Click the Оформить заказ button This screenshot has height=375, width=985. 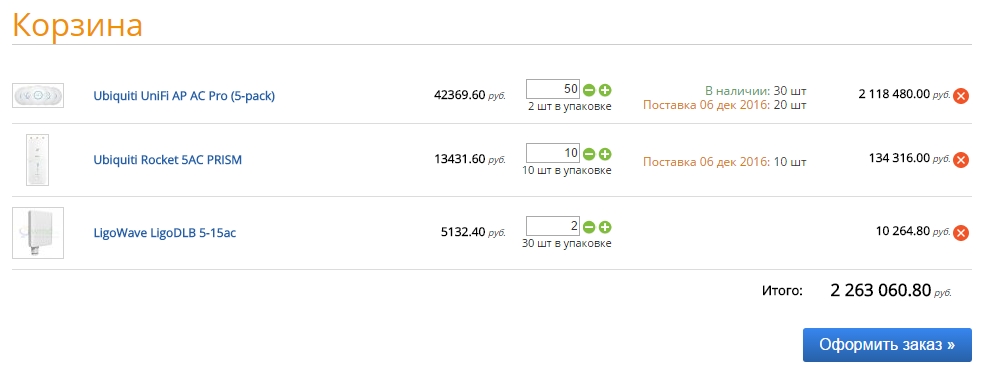887,345
